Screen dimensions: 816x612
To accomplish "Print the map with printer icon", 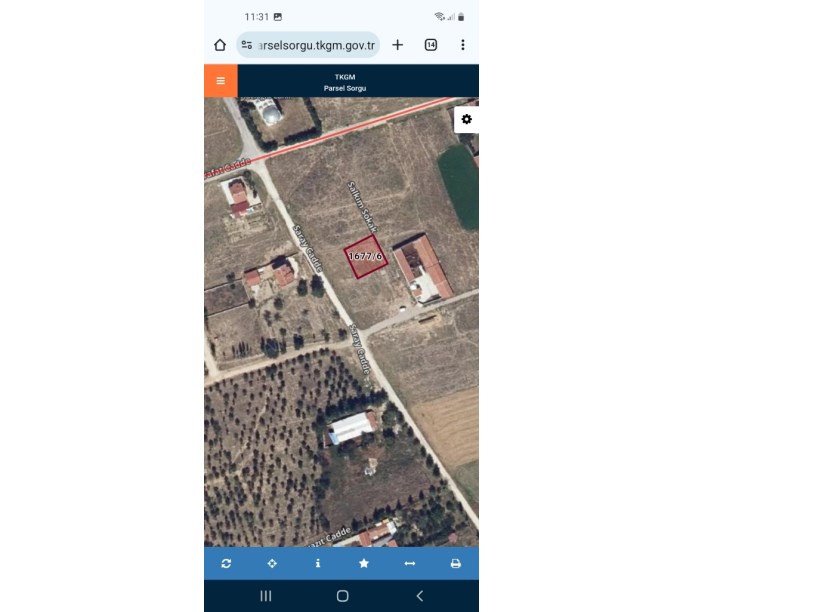I will [x=455, y=564].
